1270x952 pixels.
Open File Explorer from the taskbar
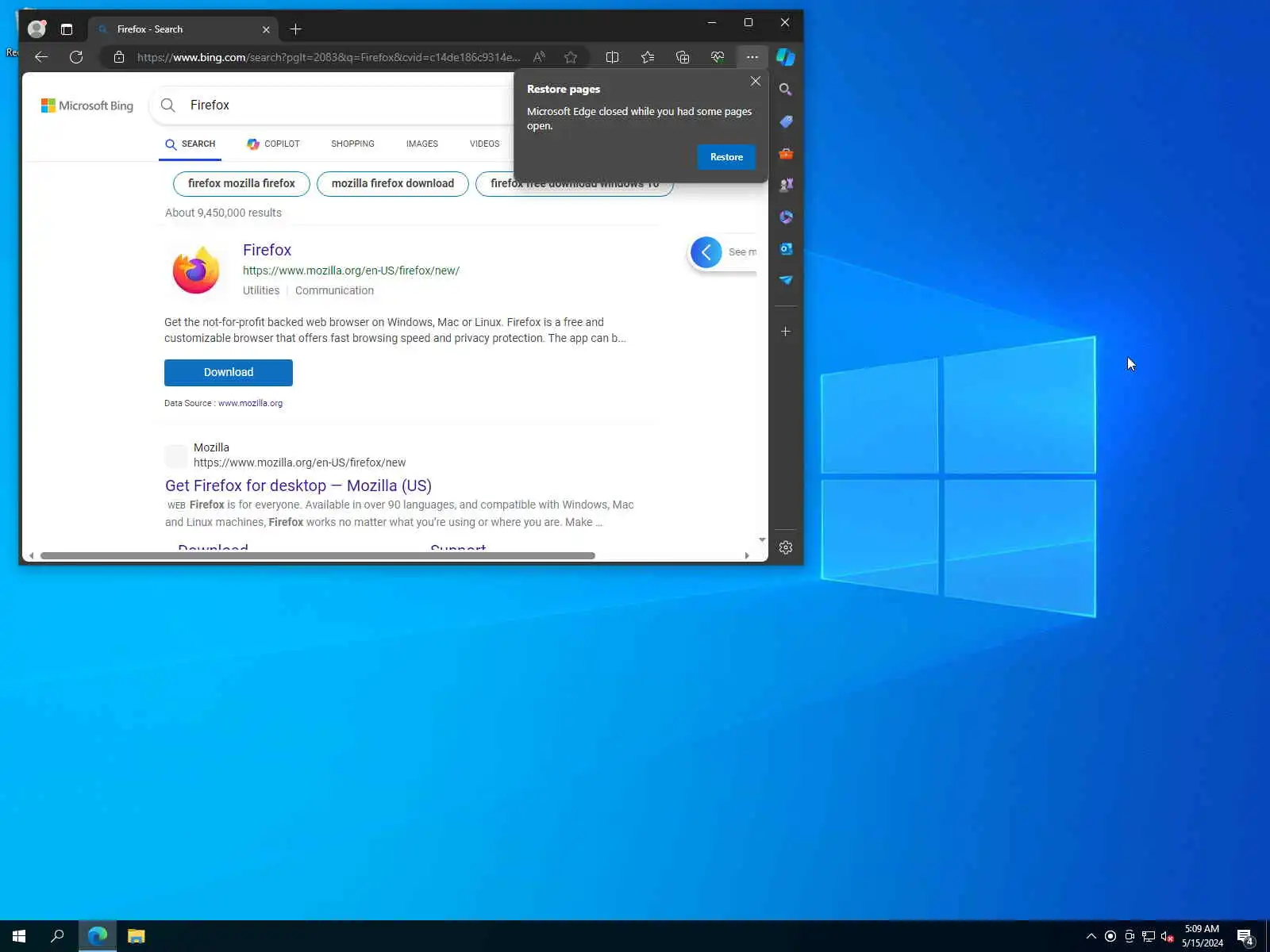[x=137, y=936]
